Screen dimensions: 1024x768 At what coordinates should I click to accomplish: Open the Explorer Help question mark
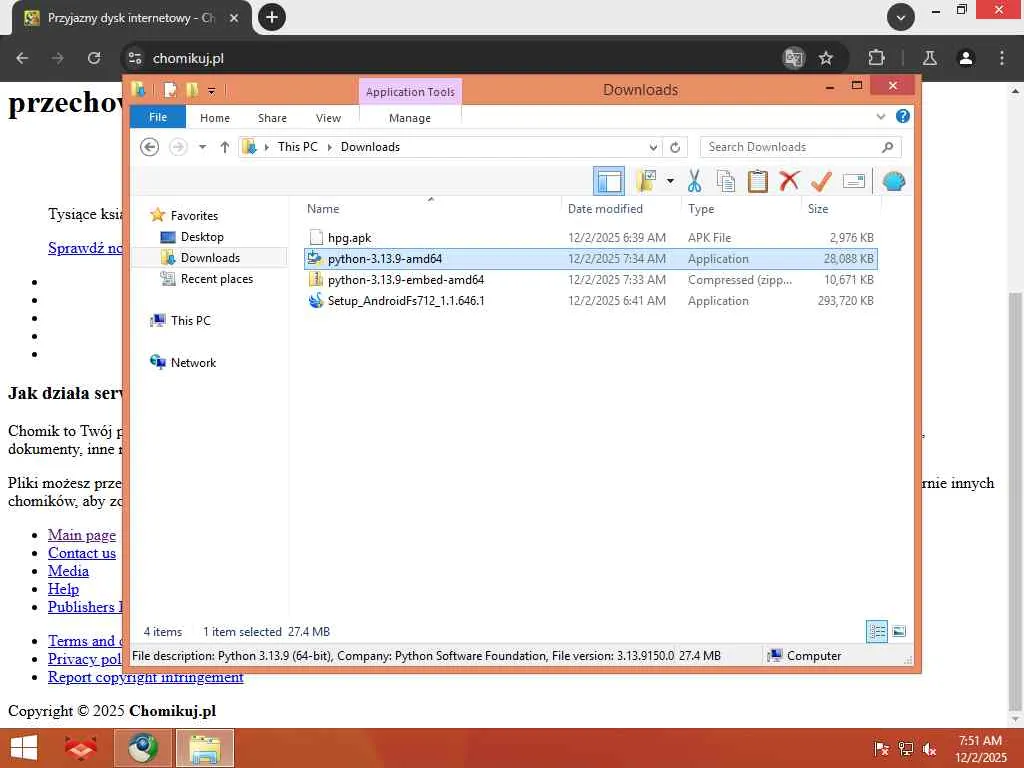pyautogui.click(x=903, y=116)
